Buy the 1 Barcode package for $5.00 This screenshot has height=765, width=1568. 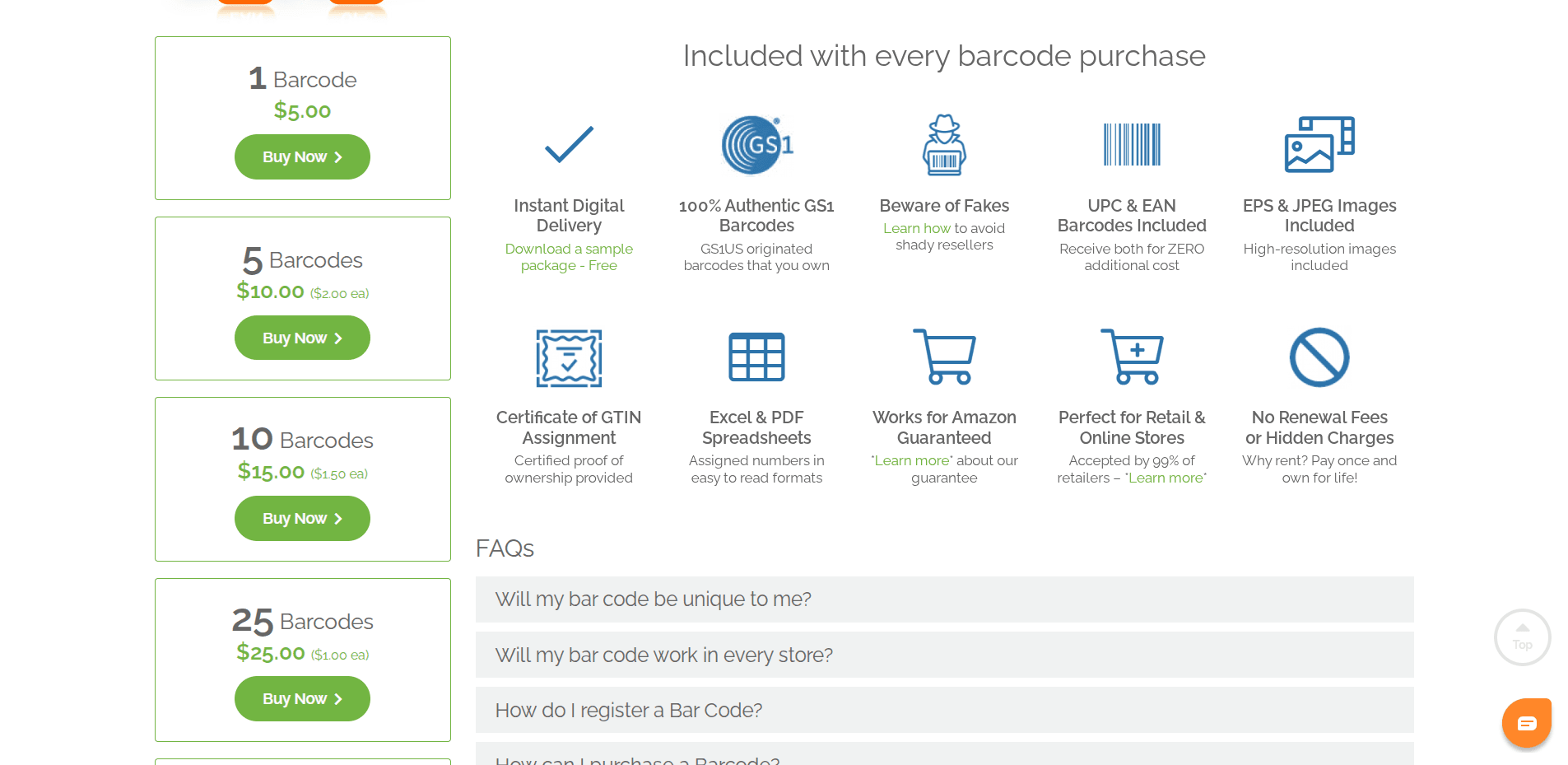[302, 157]
